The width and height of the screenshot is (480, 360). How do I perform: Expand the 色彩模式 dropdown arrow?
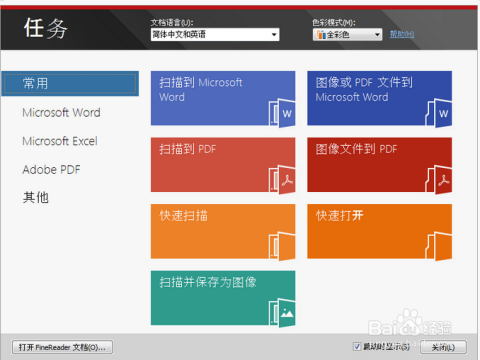pyautogui.click(x=377, y=35)
